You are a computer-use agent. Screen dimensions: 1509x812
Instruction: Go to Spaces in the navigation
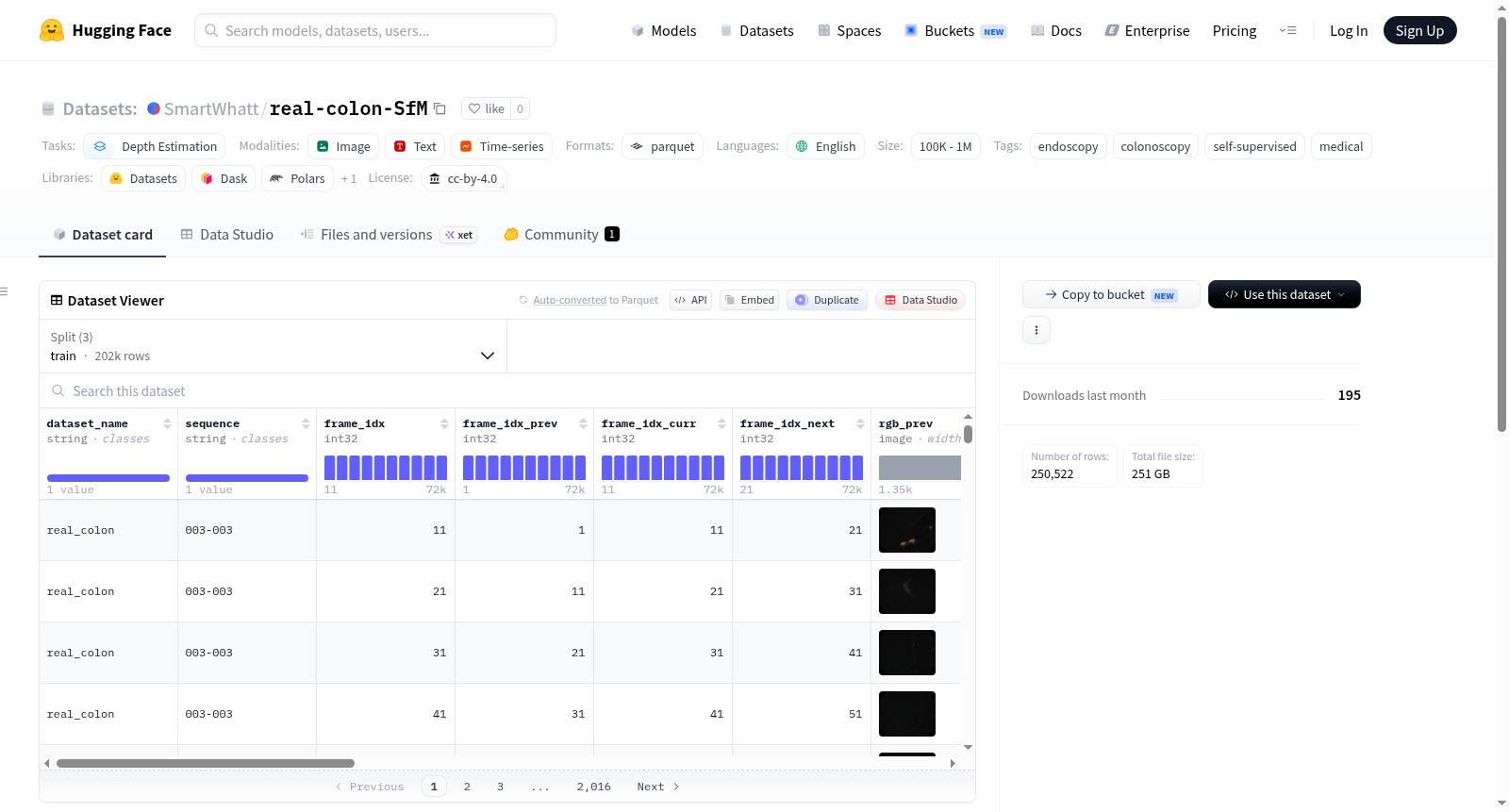pyautogui.click(x=849, y=30)
